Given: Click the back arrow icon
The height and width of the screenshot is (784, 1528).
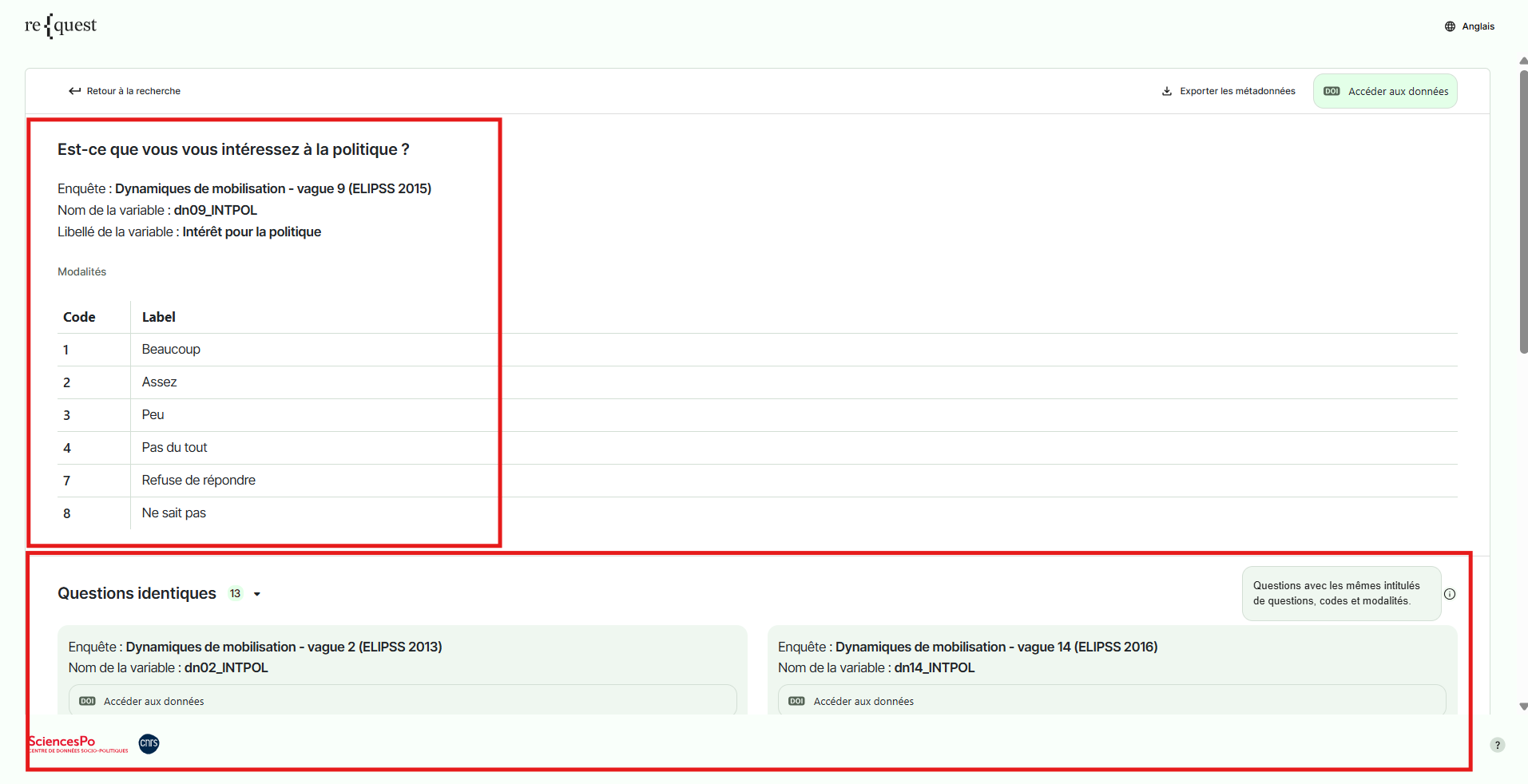Looking at the screenshot, I should tap(74, 91).
